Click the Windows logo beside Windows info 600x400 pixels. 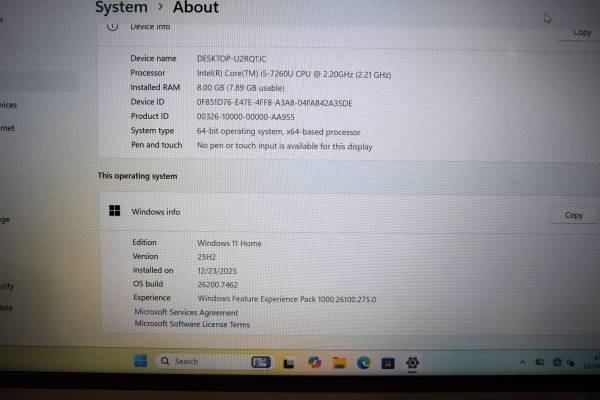point(115,211)
